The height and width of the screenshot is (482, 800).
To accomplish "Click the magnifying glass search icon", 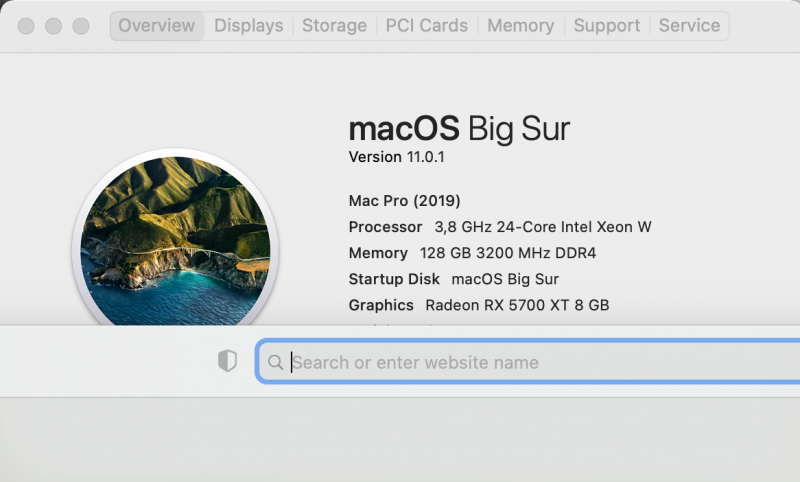I will click(276, 362).
